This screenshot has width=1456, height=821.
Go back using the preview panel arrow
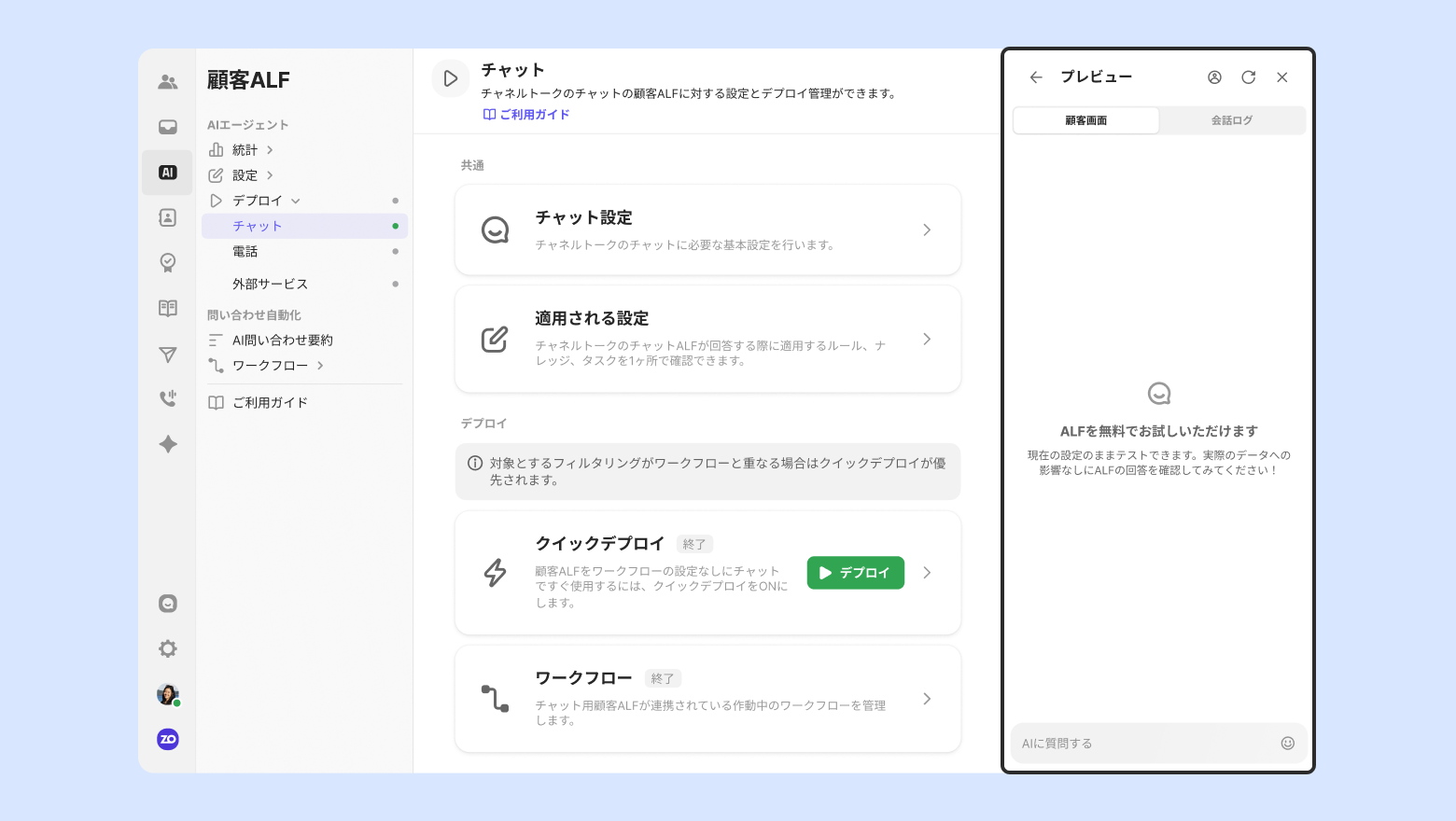(1036, 77)
